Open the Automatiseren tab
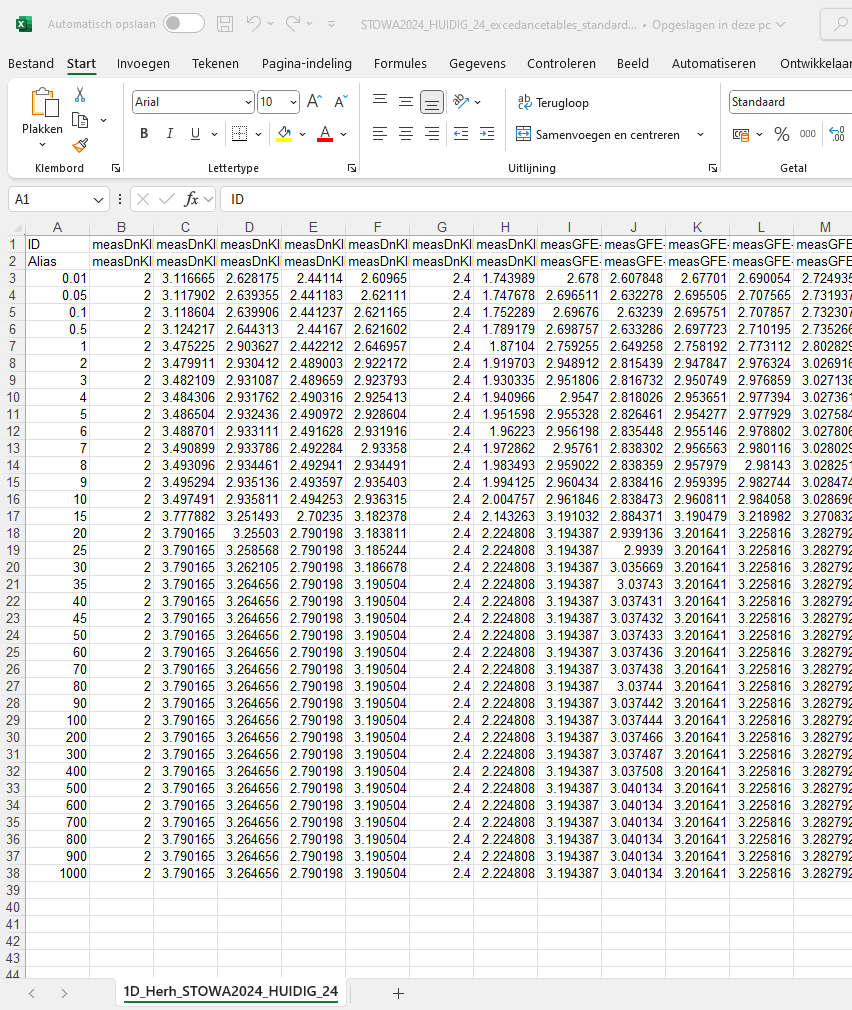The width and height of the screenshot is (852, 1010). coord(714,63)
